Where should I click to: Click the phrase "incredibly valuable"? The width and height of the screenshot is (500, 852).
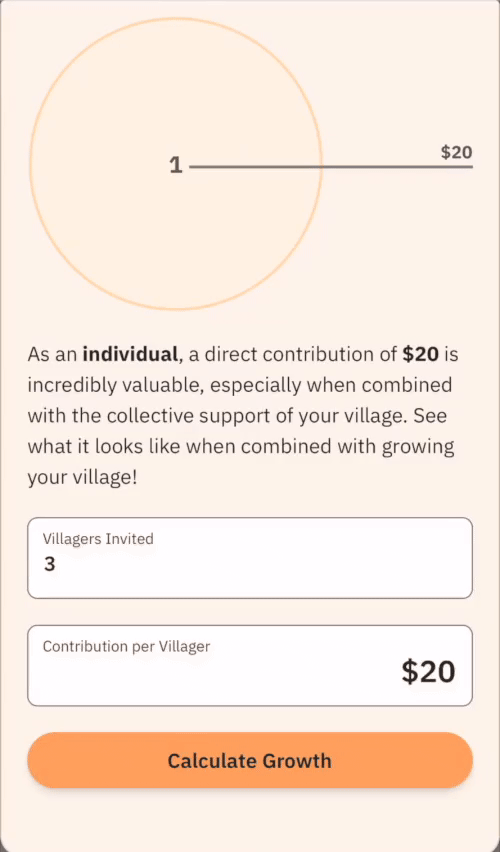pos(115,386)
